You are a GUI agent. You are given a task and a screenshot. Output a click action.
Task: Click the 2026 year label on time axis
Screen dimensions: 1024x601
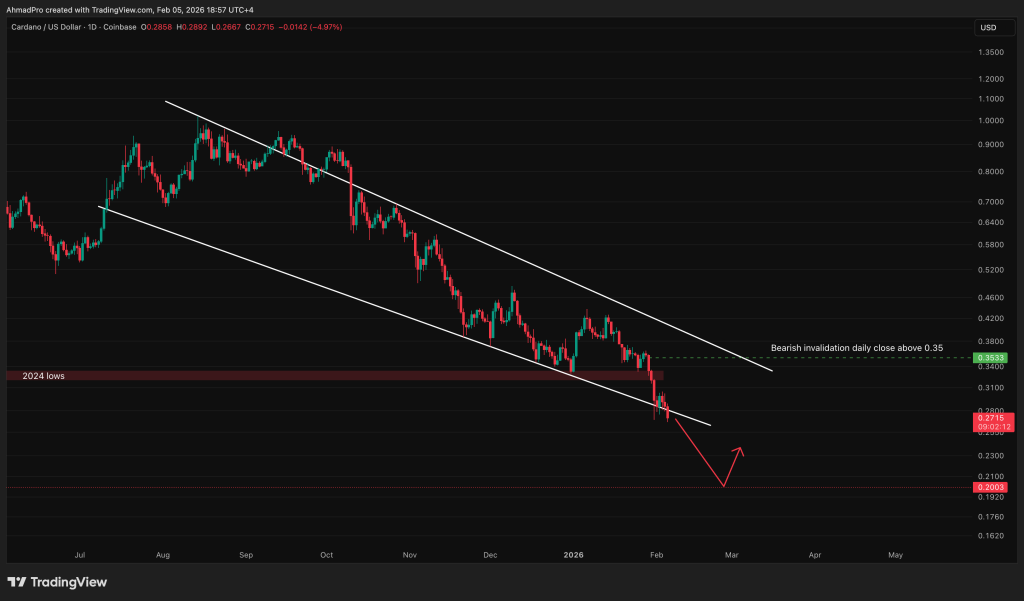click(573, 555)
